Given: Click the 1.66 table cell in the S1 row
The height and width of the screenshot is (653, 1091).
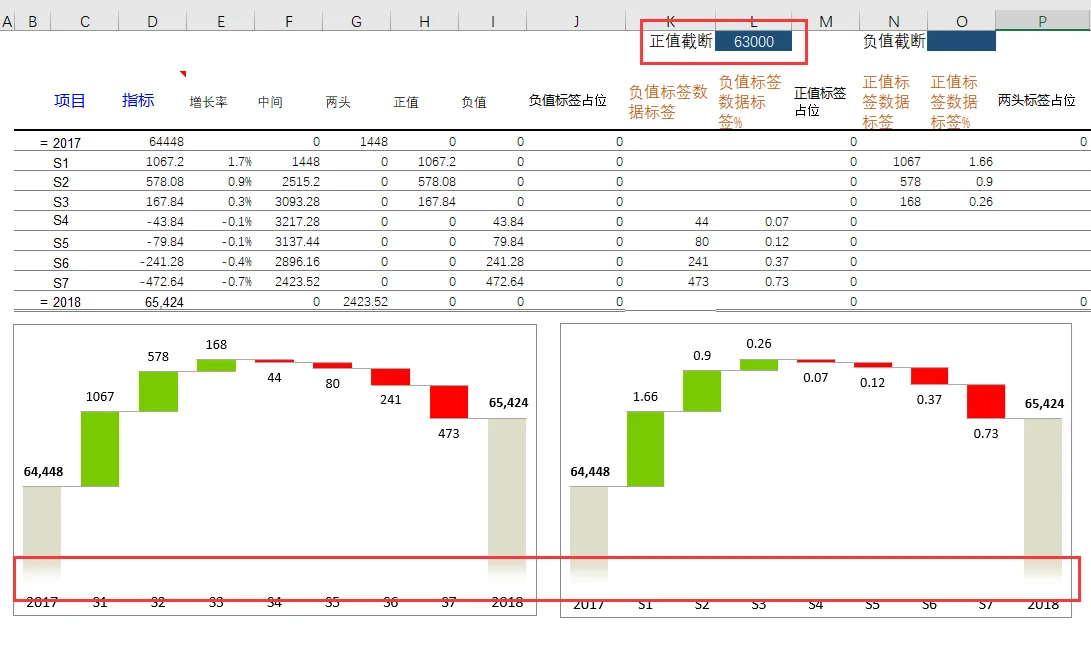Looking at the screenshot, I should point(980,162).
